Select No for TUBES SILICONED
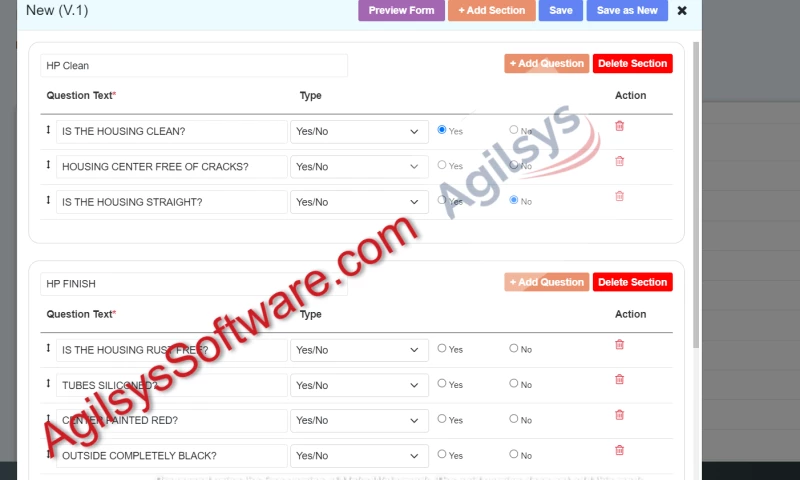 pos(513,383)
